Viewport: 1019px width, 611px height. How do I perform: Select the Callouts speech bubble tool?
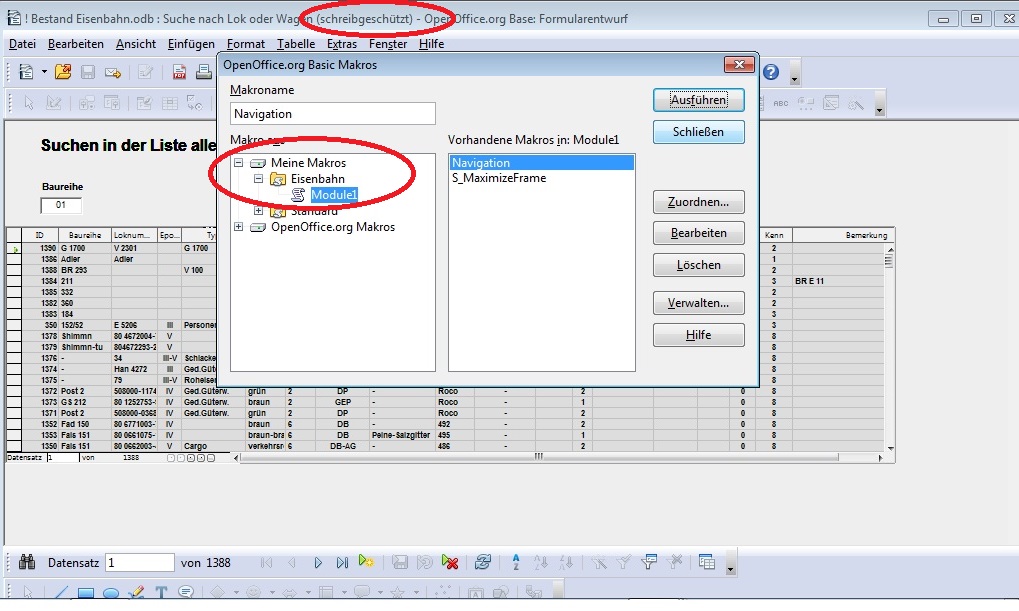pos(186,592)
